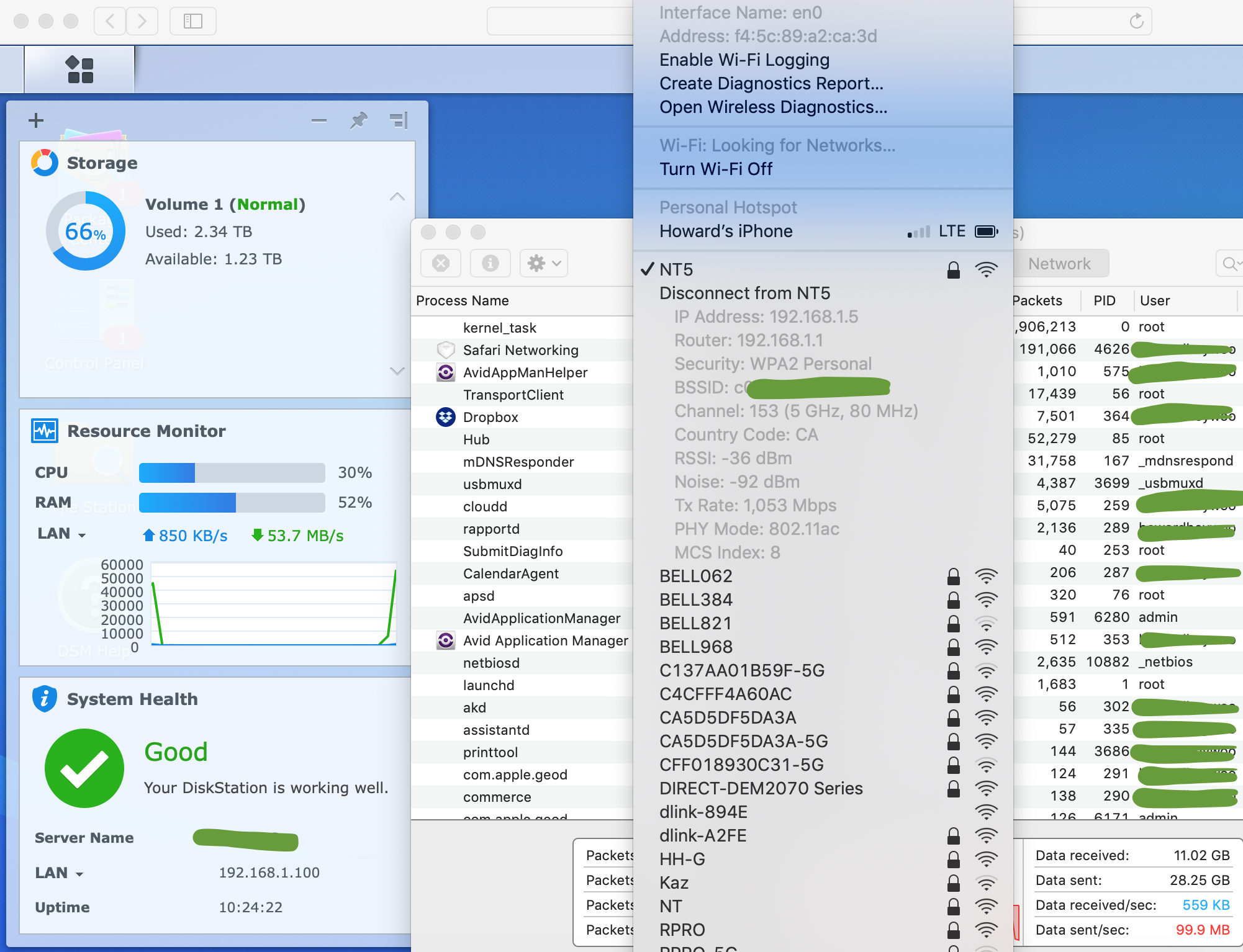
Task: Click the Avid Application Manager icon
Action: click(446, 640)
